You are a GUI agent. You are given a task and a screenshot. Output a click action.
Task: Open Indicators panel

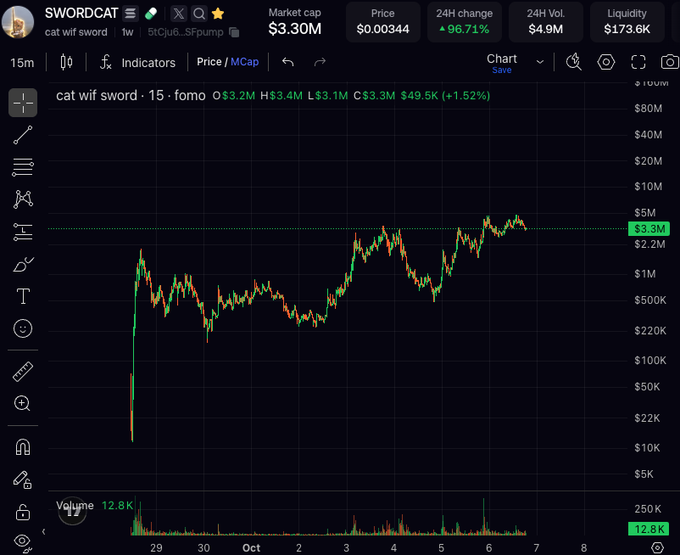[x=138, y=62]
